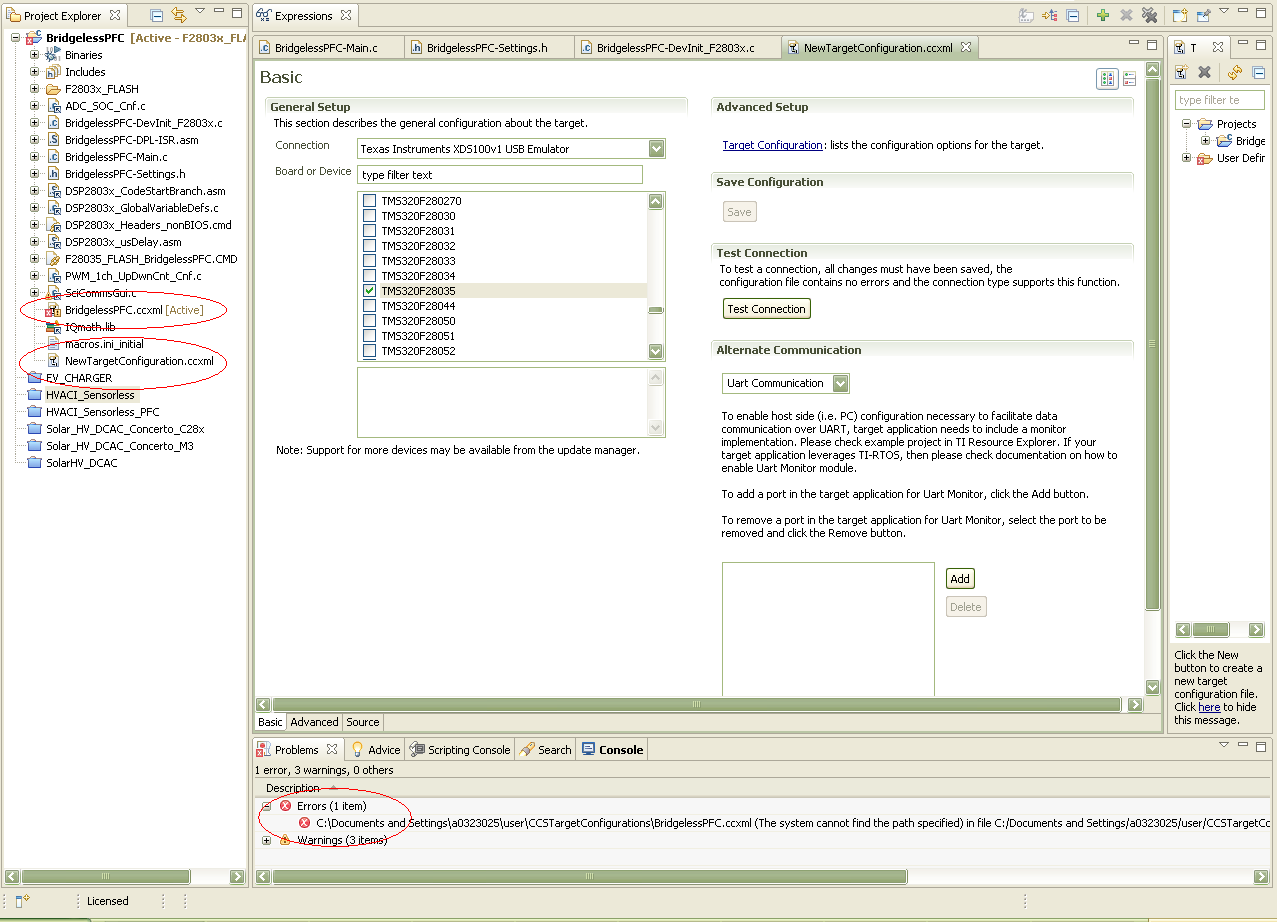The height and width of the screenshot is (922, 1279).
Task: Open the Advice tab
Action: (x=375, y=750)
